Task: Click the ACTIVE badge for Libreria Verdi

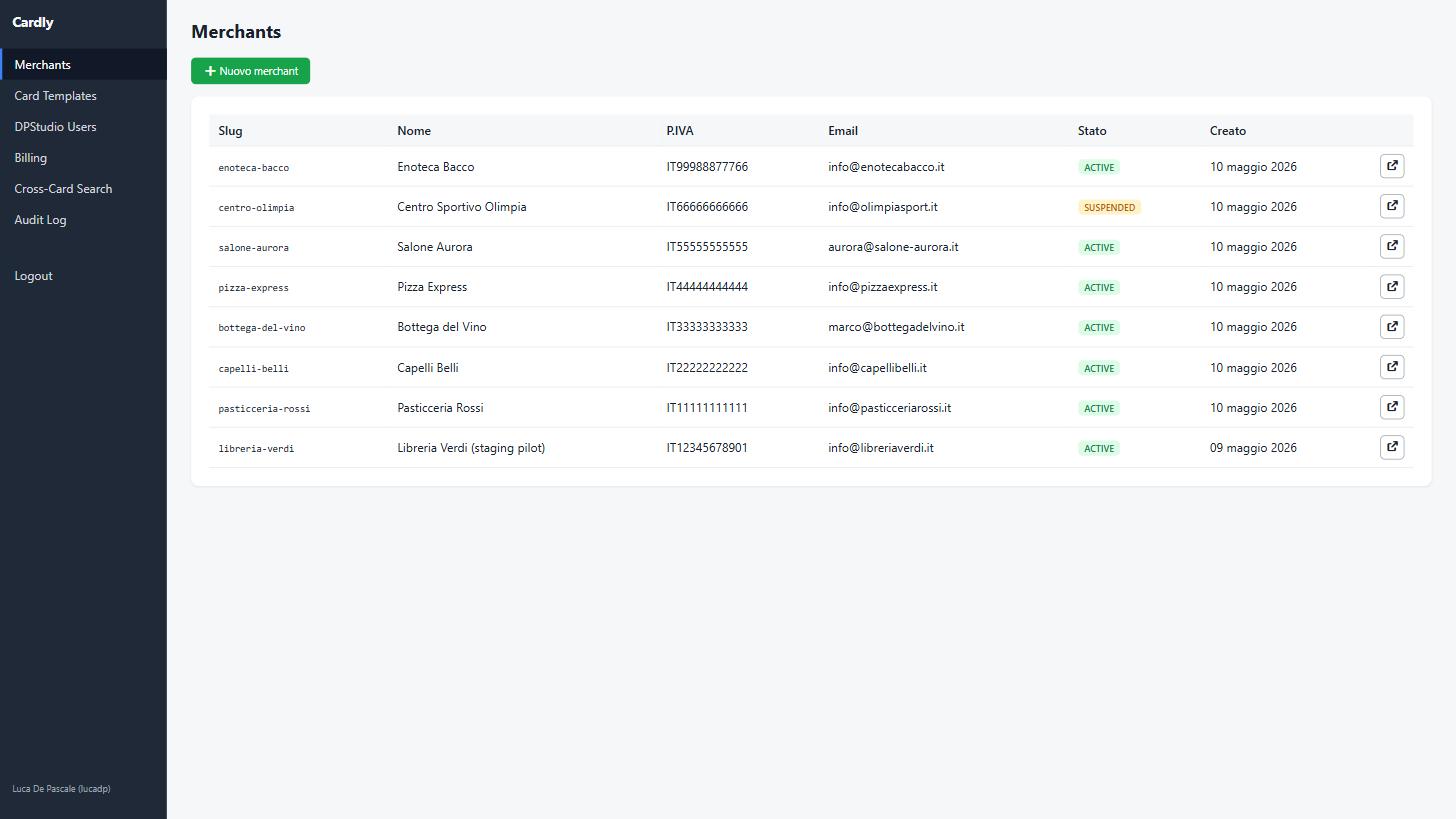Action: 1099,448
